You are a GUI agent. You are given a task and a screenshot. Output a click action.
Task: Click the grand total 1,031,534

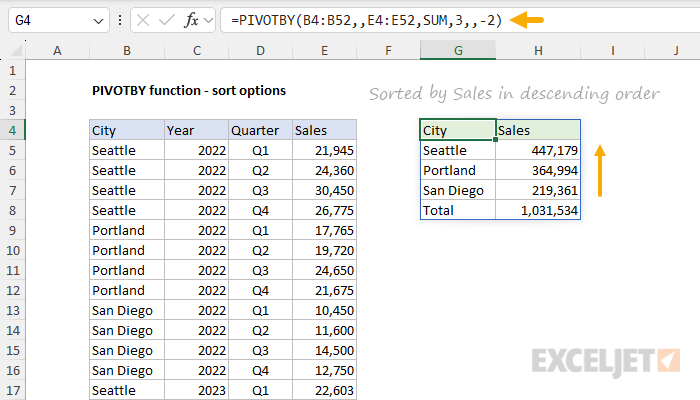point(538,210)
